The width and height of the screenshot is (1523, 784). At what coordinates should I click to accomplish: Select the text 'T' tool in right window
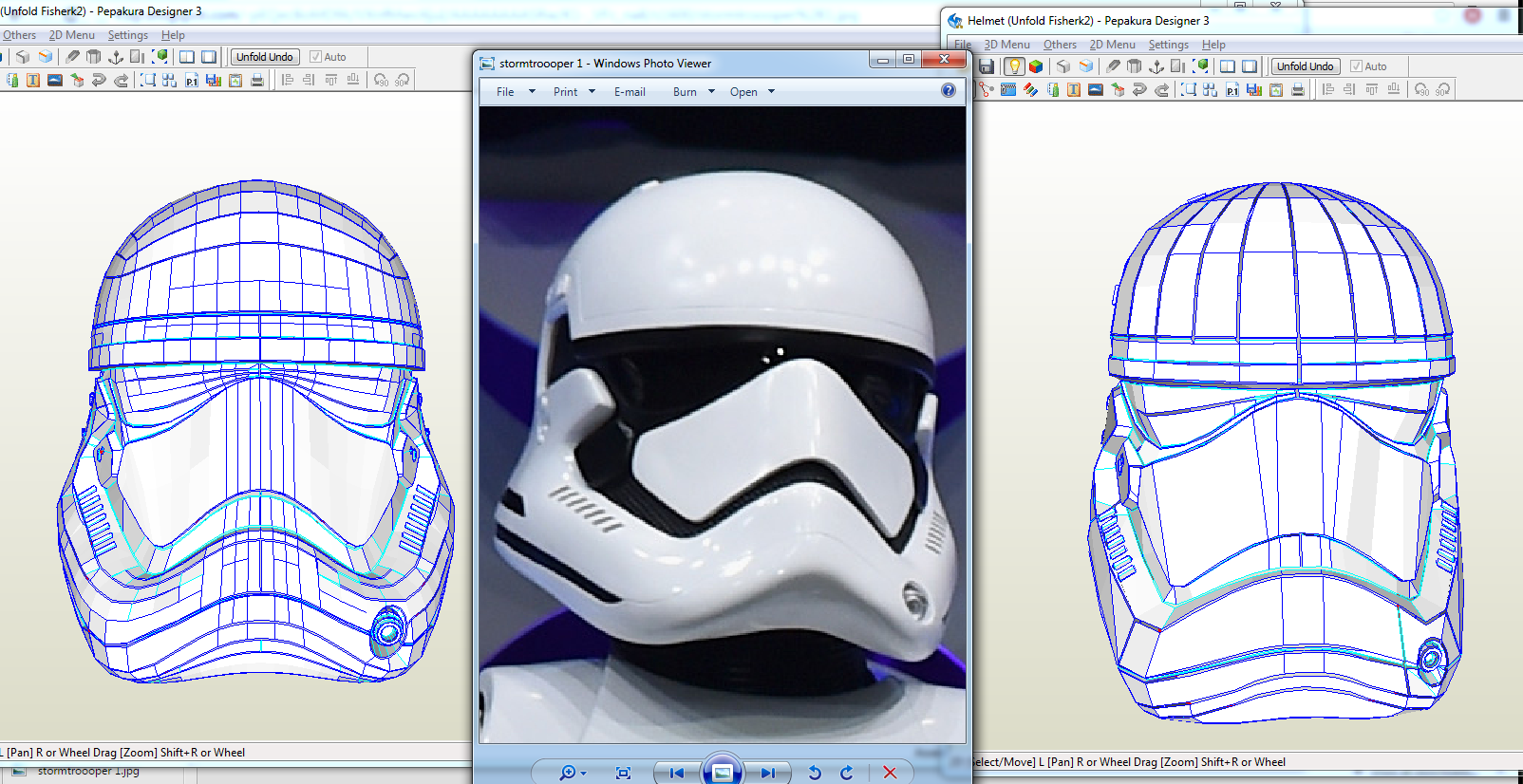coord(1074,89)
